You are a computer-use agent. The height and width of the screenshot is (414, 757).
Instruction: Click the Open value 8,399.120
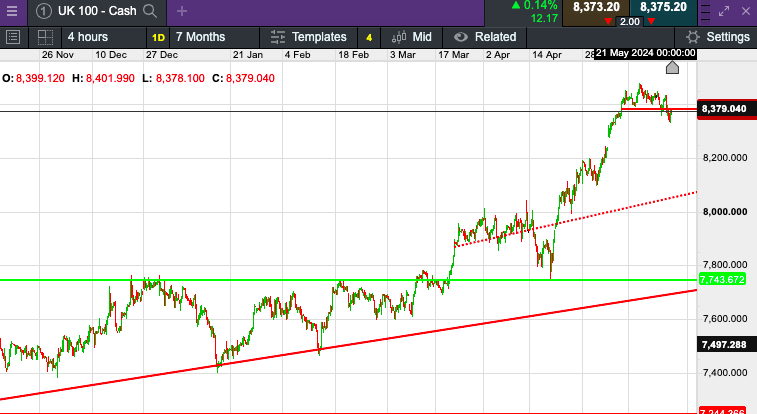pyautogui.click(x=40, y=78)
